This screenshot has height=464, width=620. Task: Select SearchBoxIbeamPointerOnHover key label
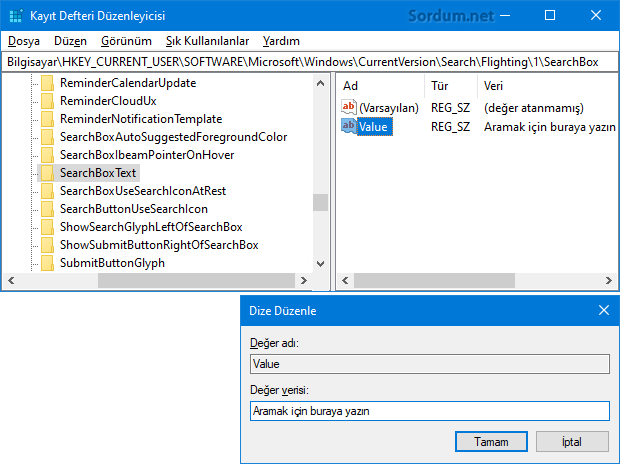(x=147, y=155)
